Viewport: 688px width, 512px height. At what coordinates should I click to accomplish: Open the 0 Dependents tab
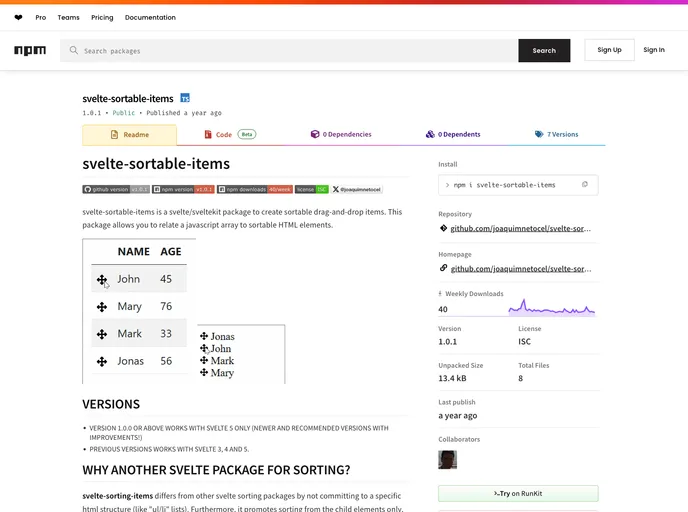[453, 134]
